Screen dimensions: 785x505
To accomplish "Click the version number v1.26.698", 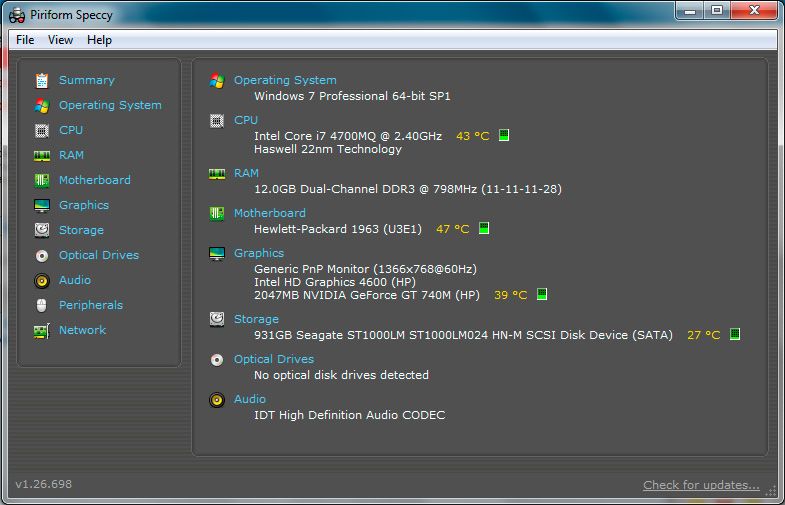I will [44, 484].
